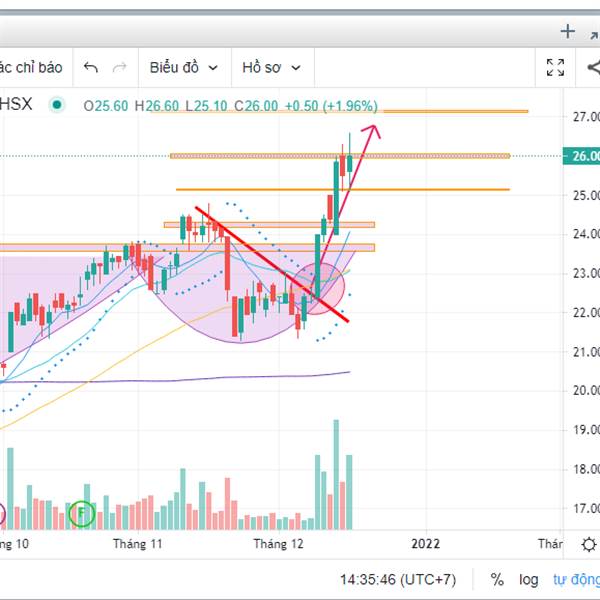Enter fullscreen chart mode
This screenshot has width=600, height=600.
click(x=555, y=68)
